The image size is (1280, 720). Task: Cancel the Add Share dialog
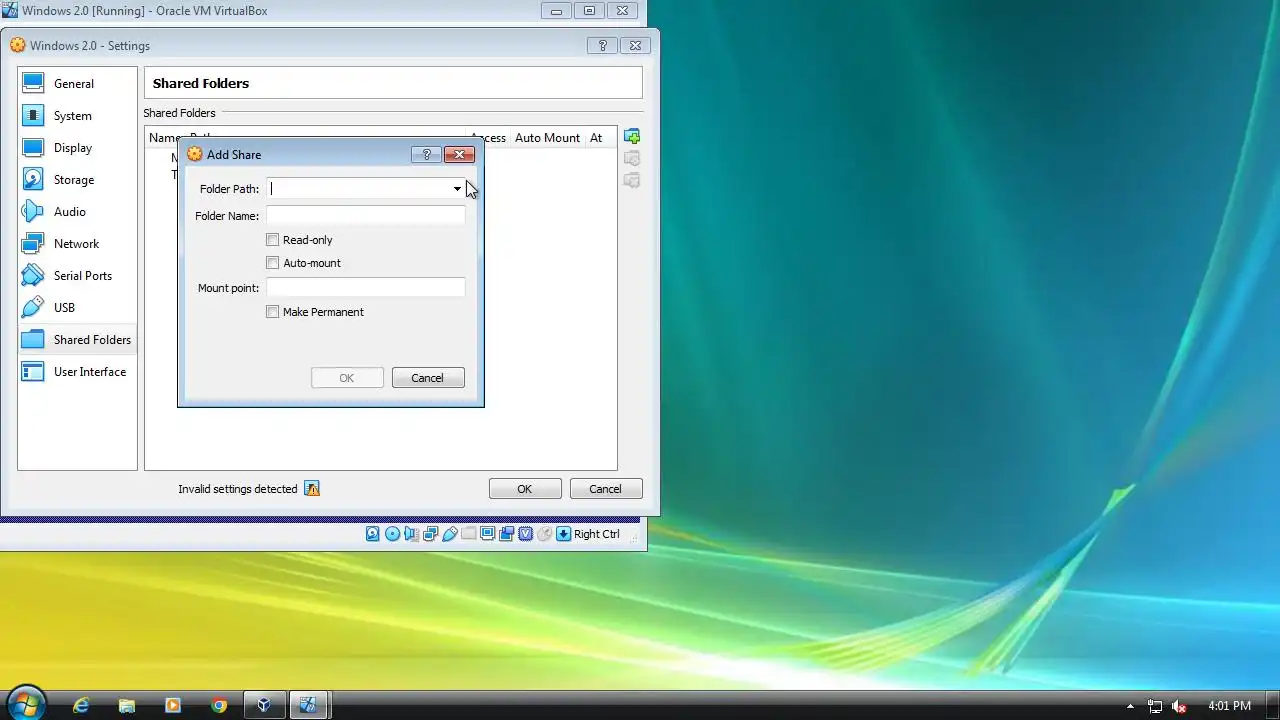(x=428, y=378)
